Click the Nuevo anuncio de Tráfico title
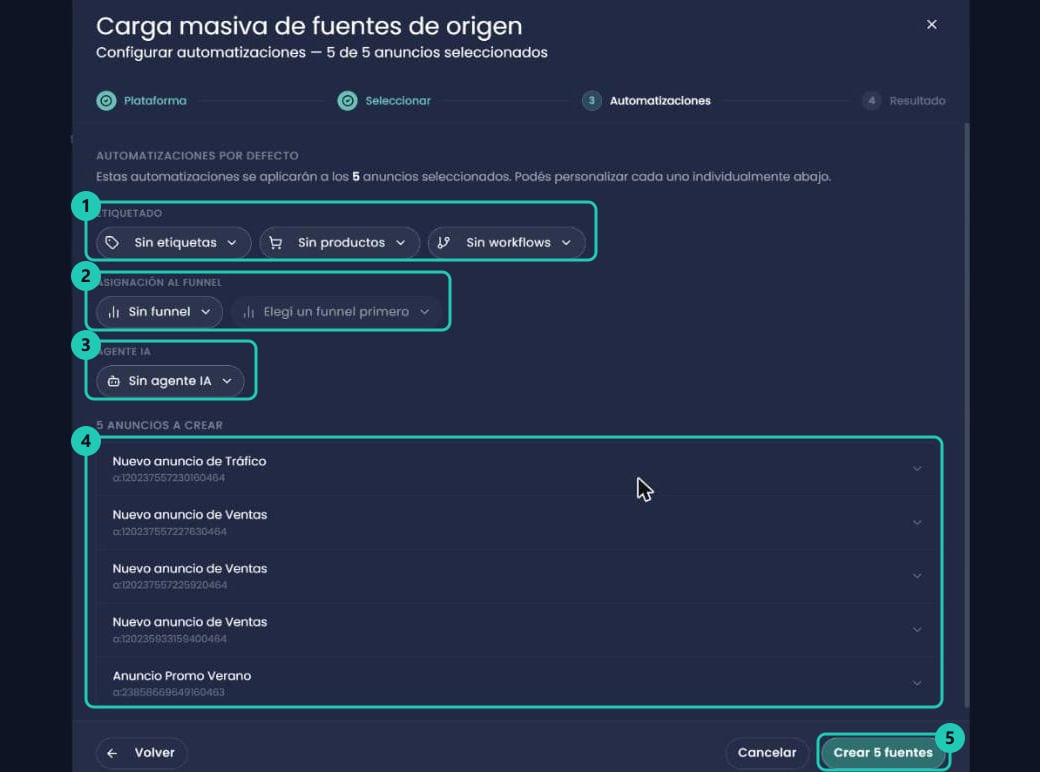This screenshot has width=1040, height=772. click(x=189, y=461)
